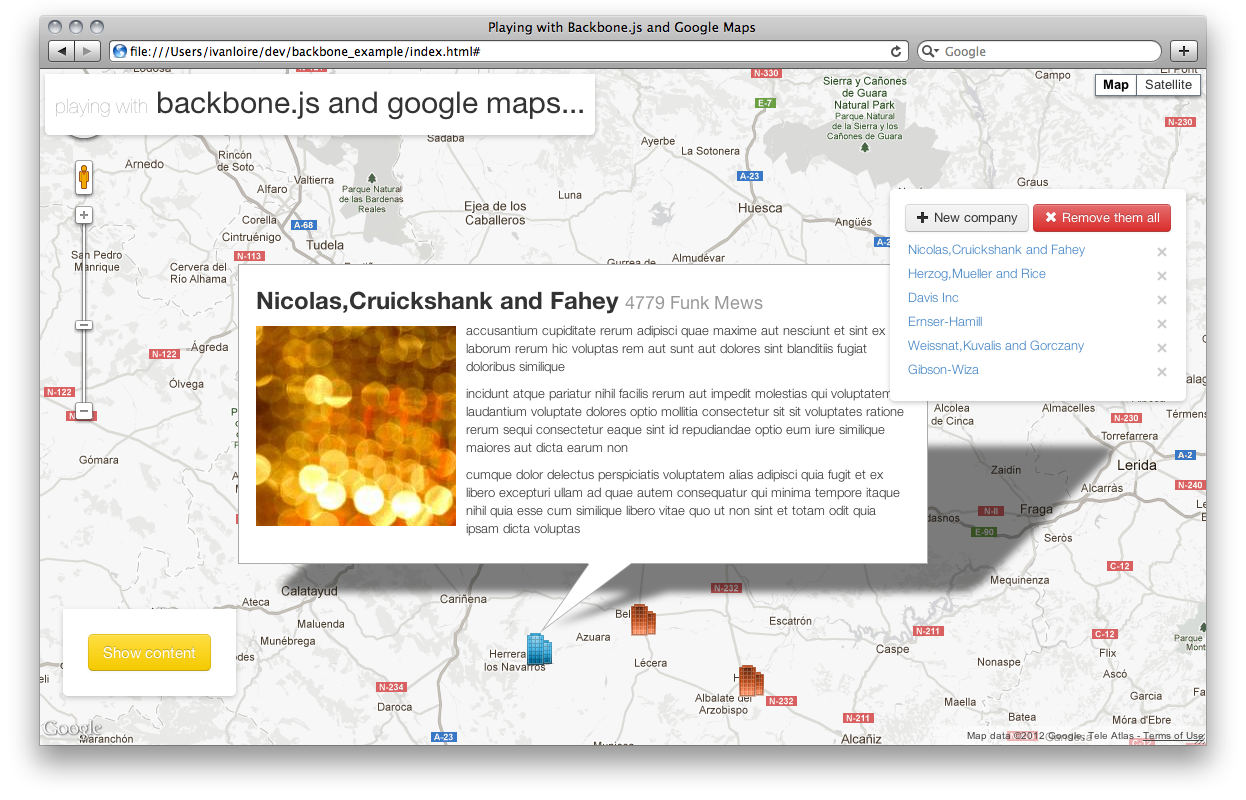Open the search engine magnifier dropdown
The image size is (1246, 800).
[x=930, y=51]
